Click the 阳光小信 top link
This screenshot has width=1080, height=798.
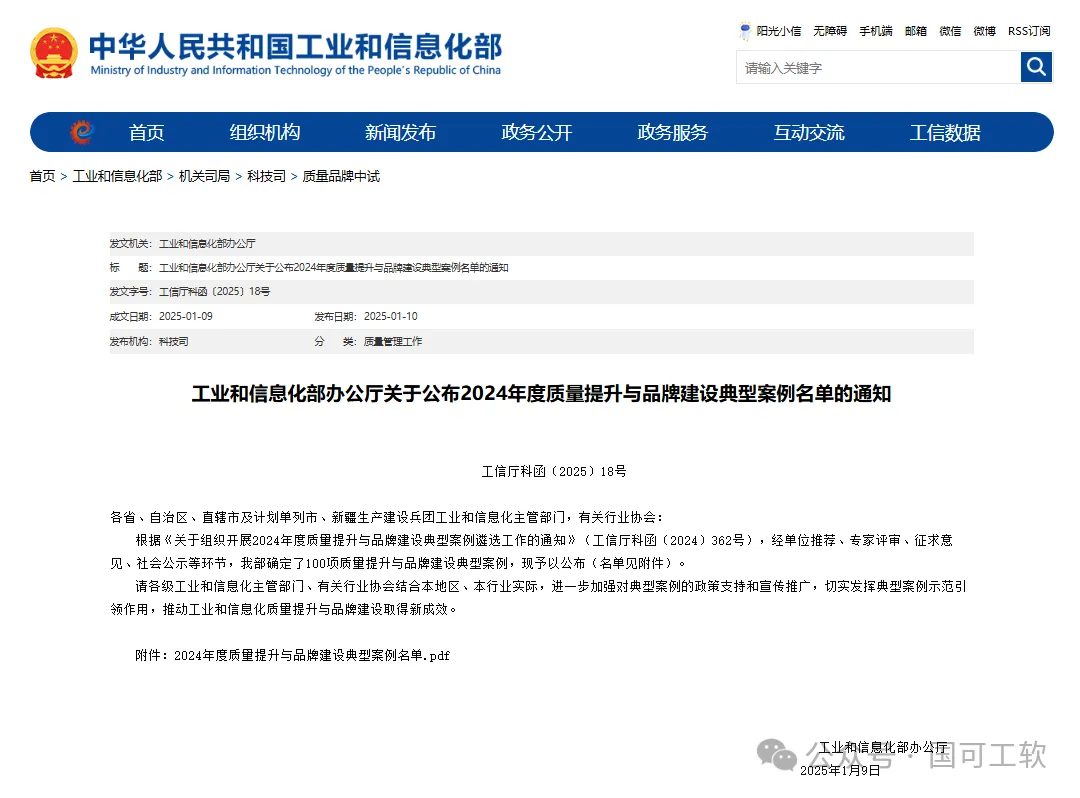point(778,31)
